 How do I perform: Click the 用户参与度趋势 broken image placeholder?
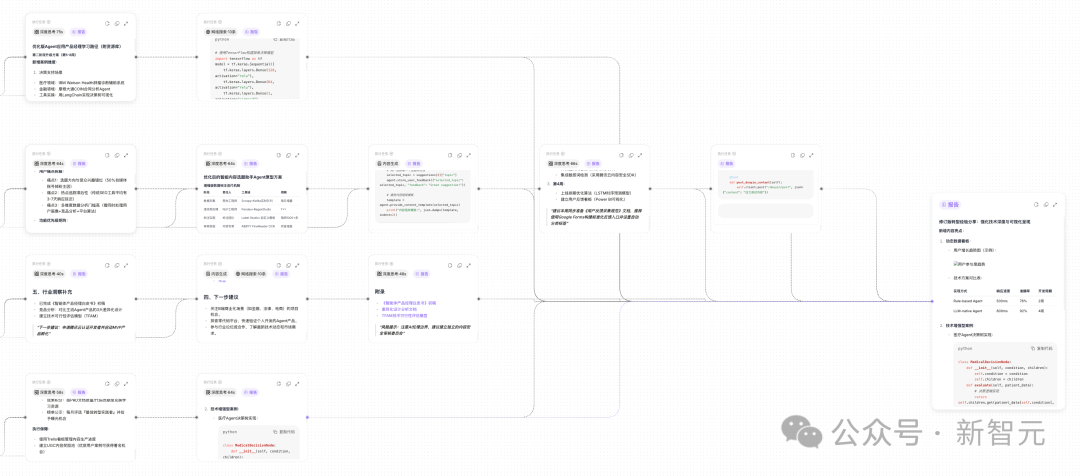pos(971,264)
